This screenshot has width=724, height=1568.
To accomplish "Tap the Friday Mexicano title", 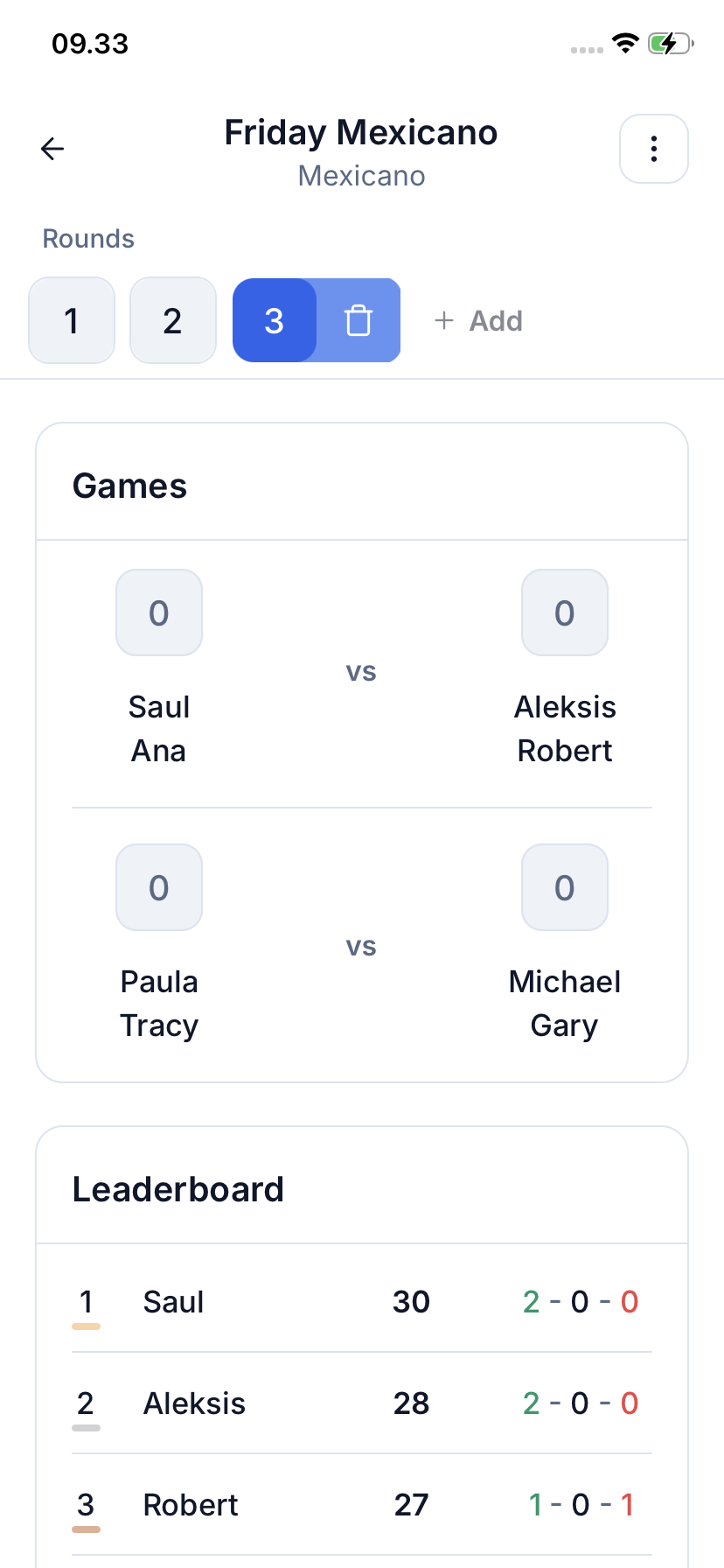I will click(361, 133).
